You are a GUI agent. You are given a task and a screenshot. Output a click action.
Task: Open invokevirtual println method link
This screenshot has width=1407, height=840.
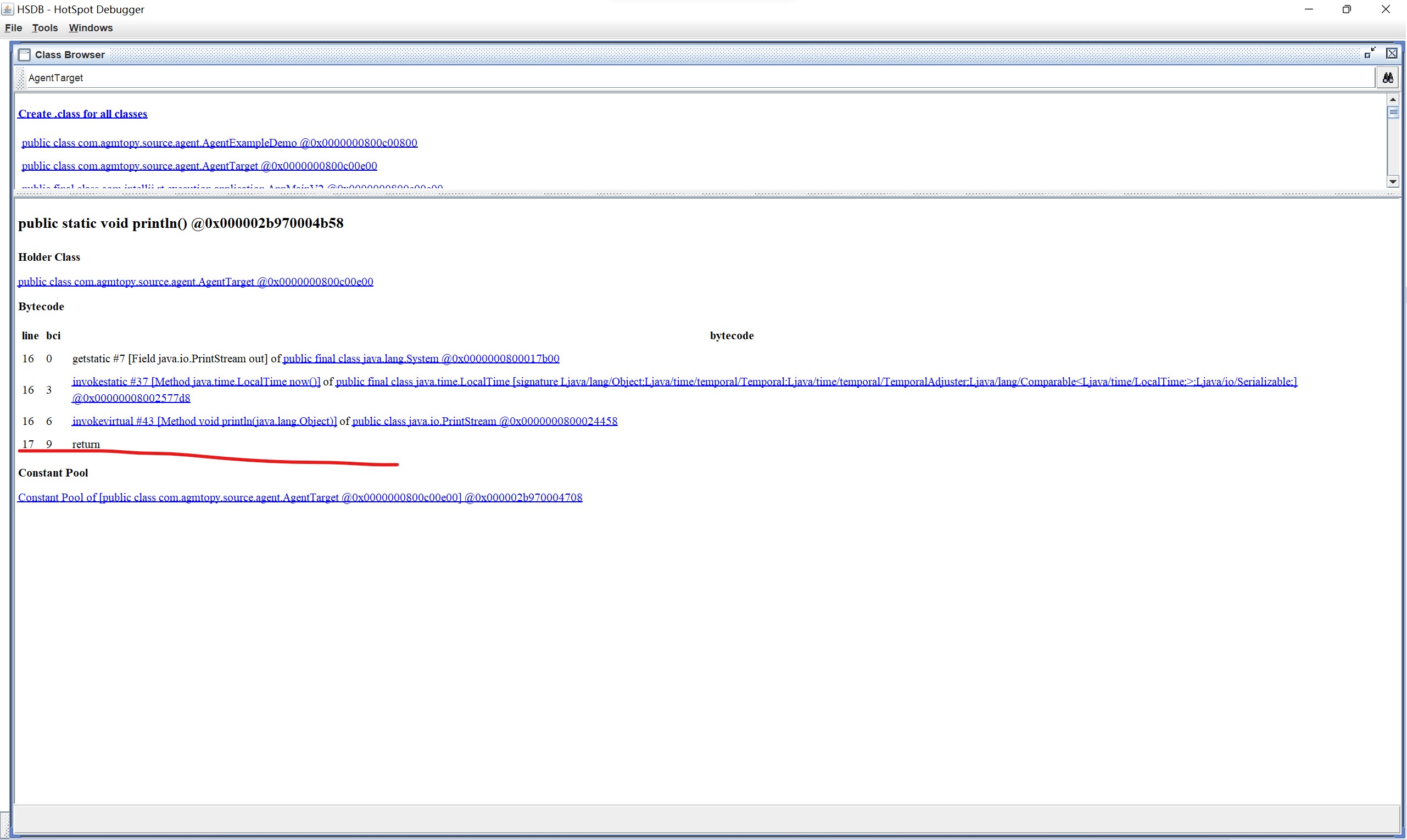(204, 421)
